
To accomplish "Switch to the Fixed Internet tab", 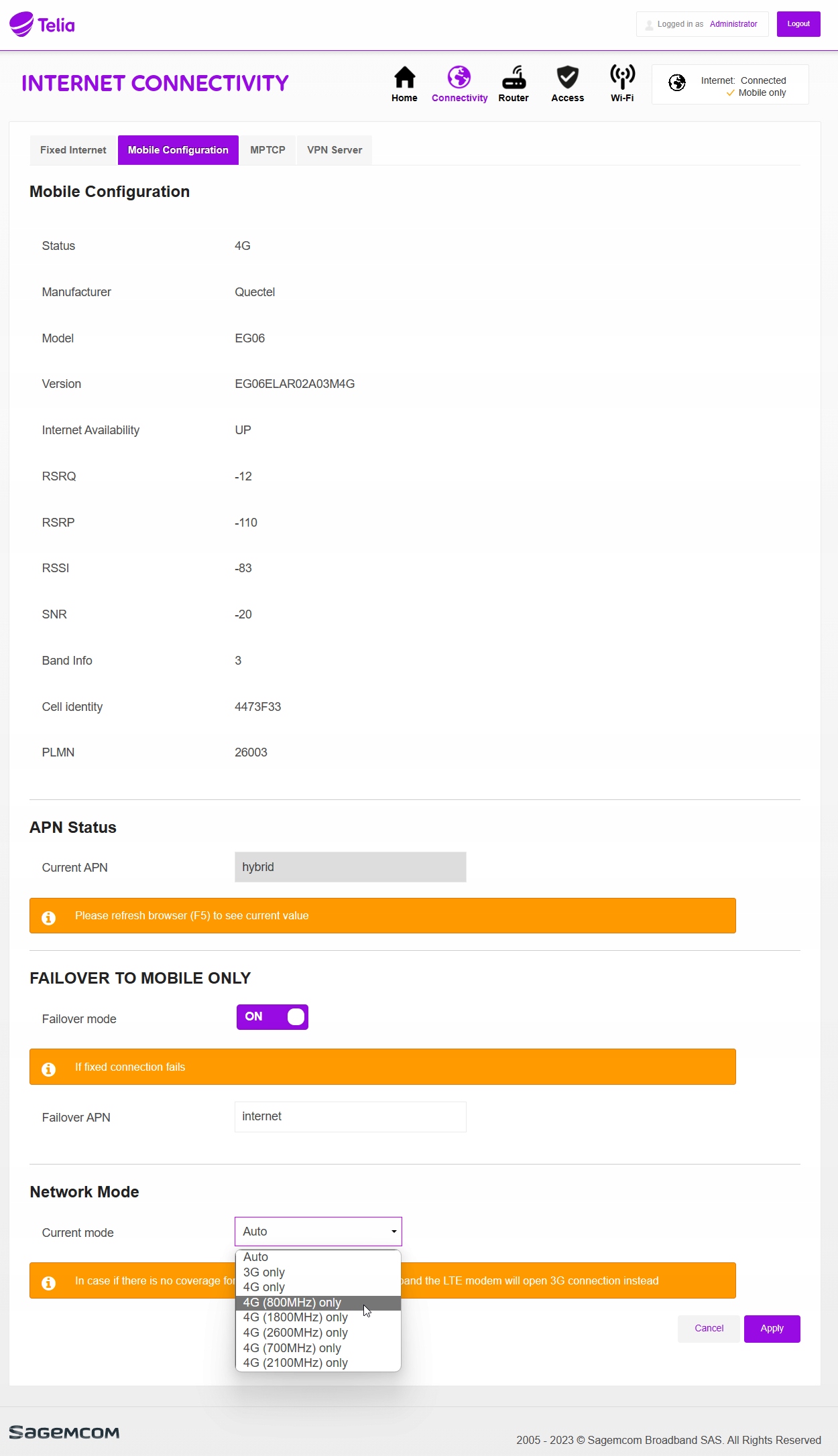I will pyautogui.click(x=73, y=150).
